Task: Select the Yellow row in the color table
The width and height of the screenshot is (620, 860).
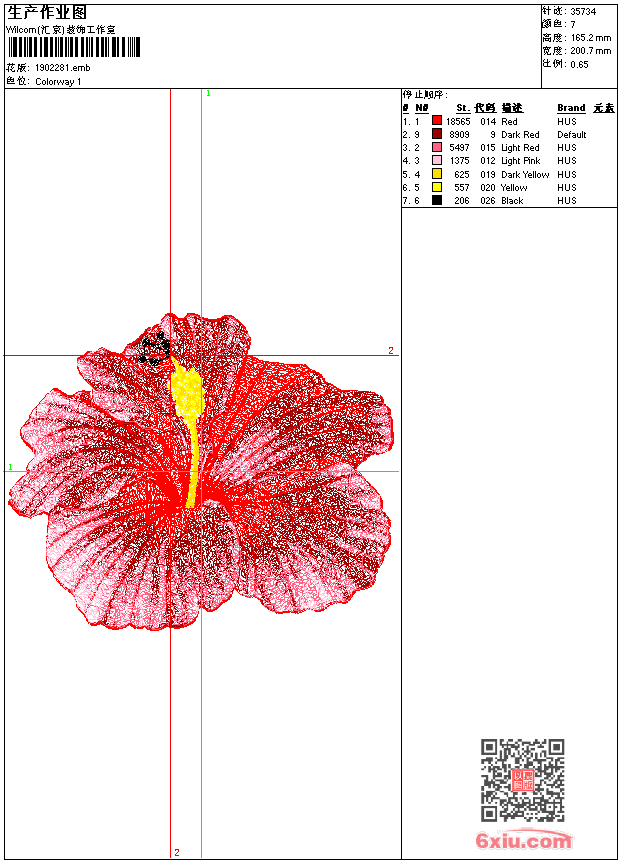Action: pos(510,187)
